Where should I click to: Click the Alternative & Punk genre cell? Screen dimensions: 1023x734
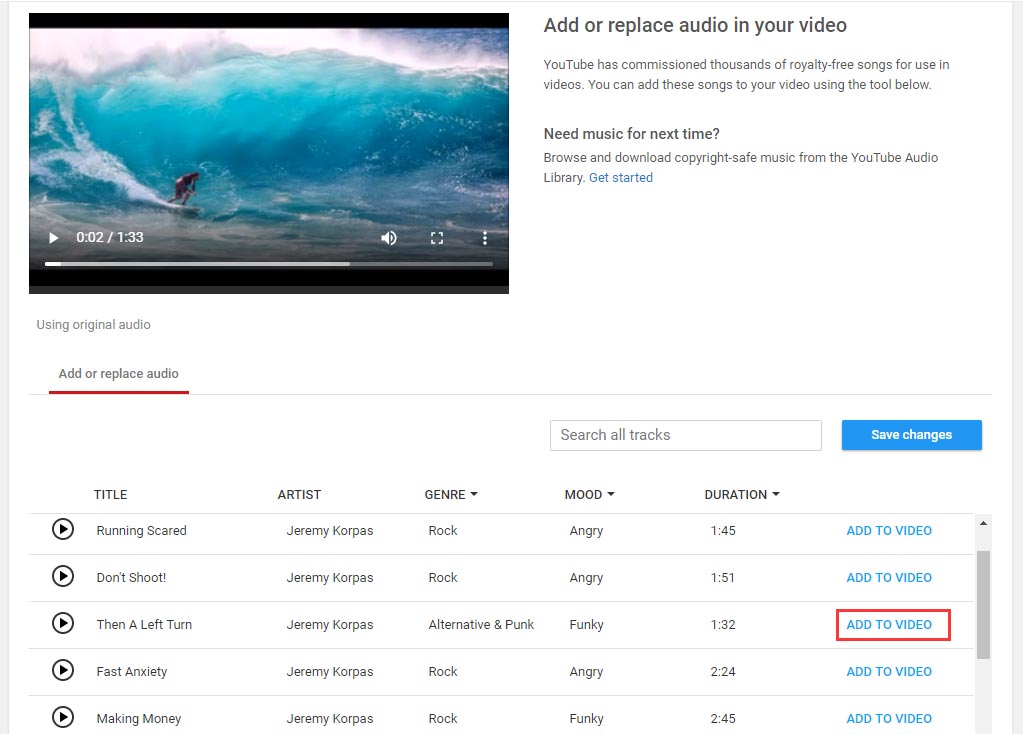[x=481, y=624]
